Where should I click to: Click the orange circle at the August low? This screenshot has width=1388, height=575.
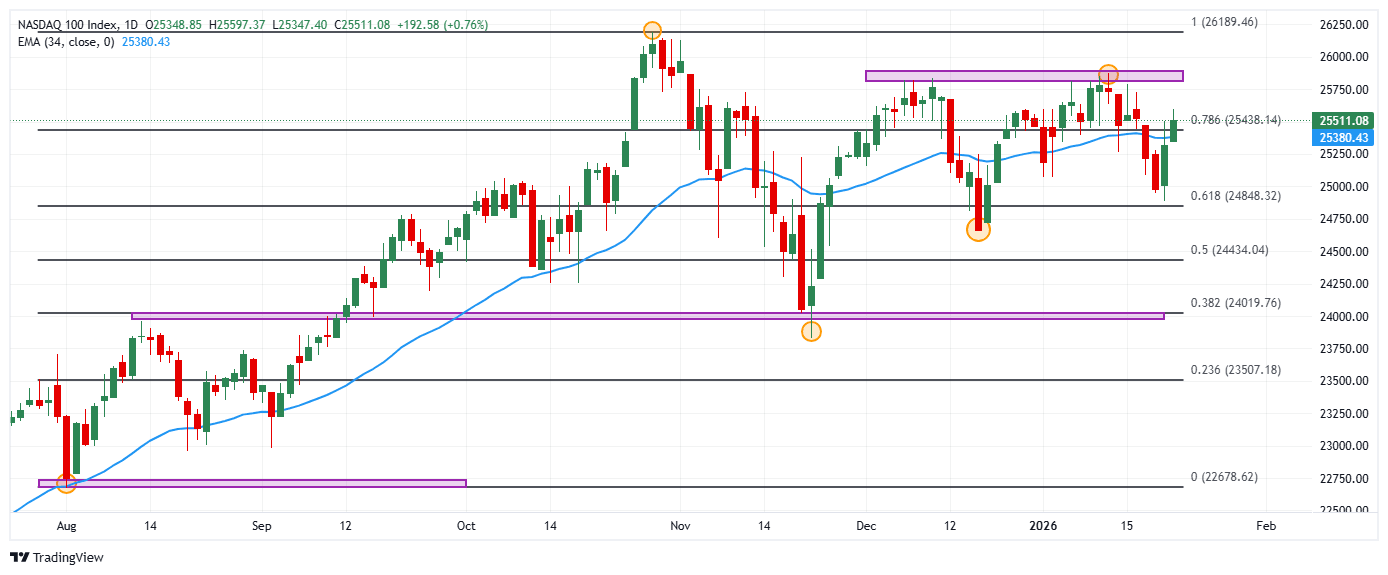tap(66, 484)
